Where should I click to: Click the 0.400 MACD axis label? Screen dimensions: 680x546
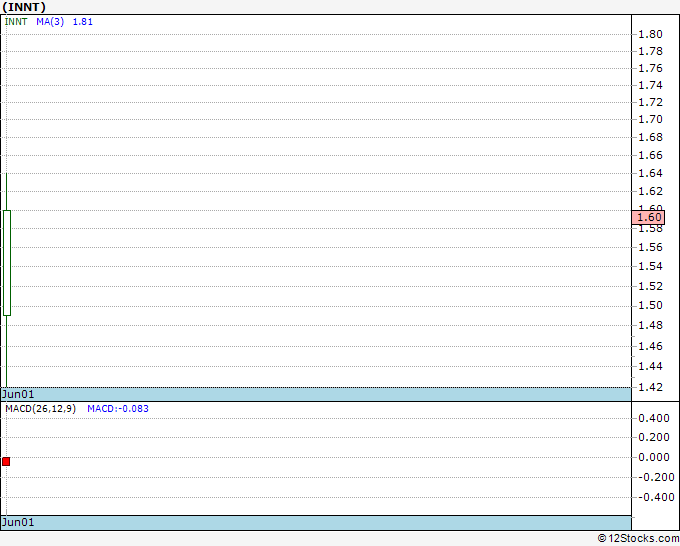[x=654, y=418]
